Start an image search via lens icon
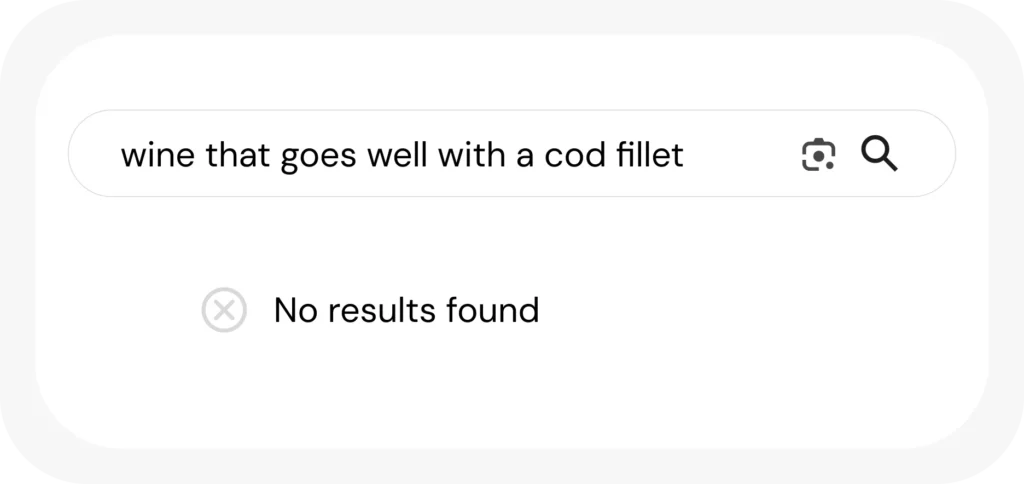The image size is (1024, 484). [818, 154]
